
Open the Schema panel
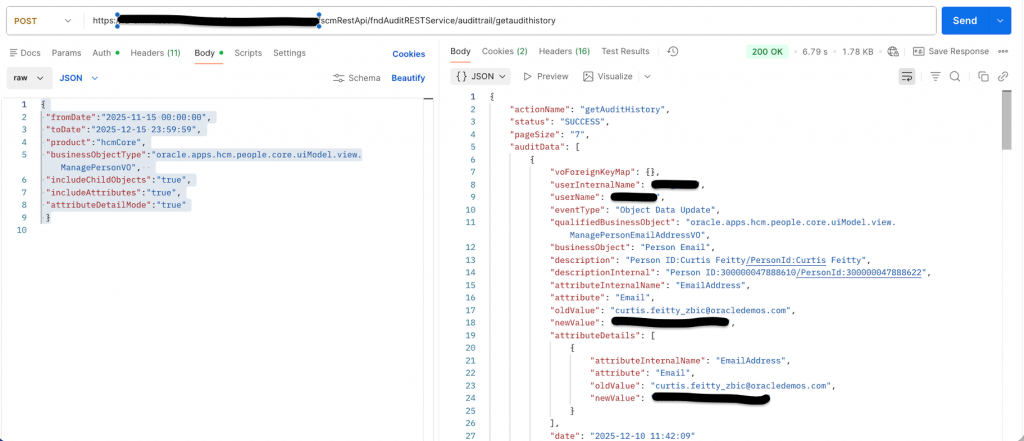(x=357, y=77)
